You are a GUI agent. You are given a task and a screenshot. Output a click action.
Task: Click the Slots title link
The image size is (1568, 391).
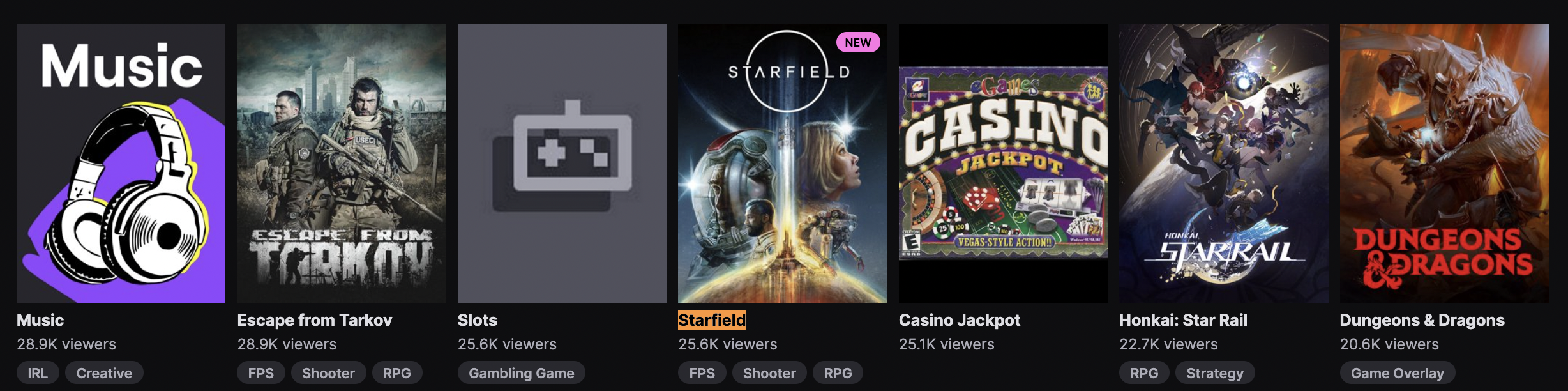tap(478, 320)
